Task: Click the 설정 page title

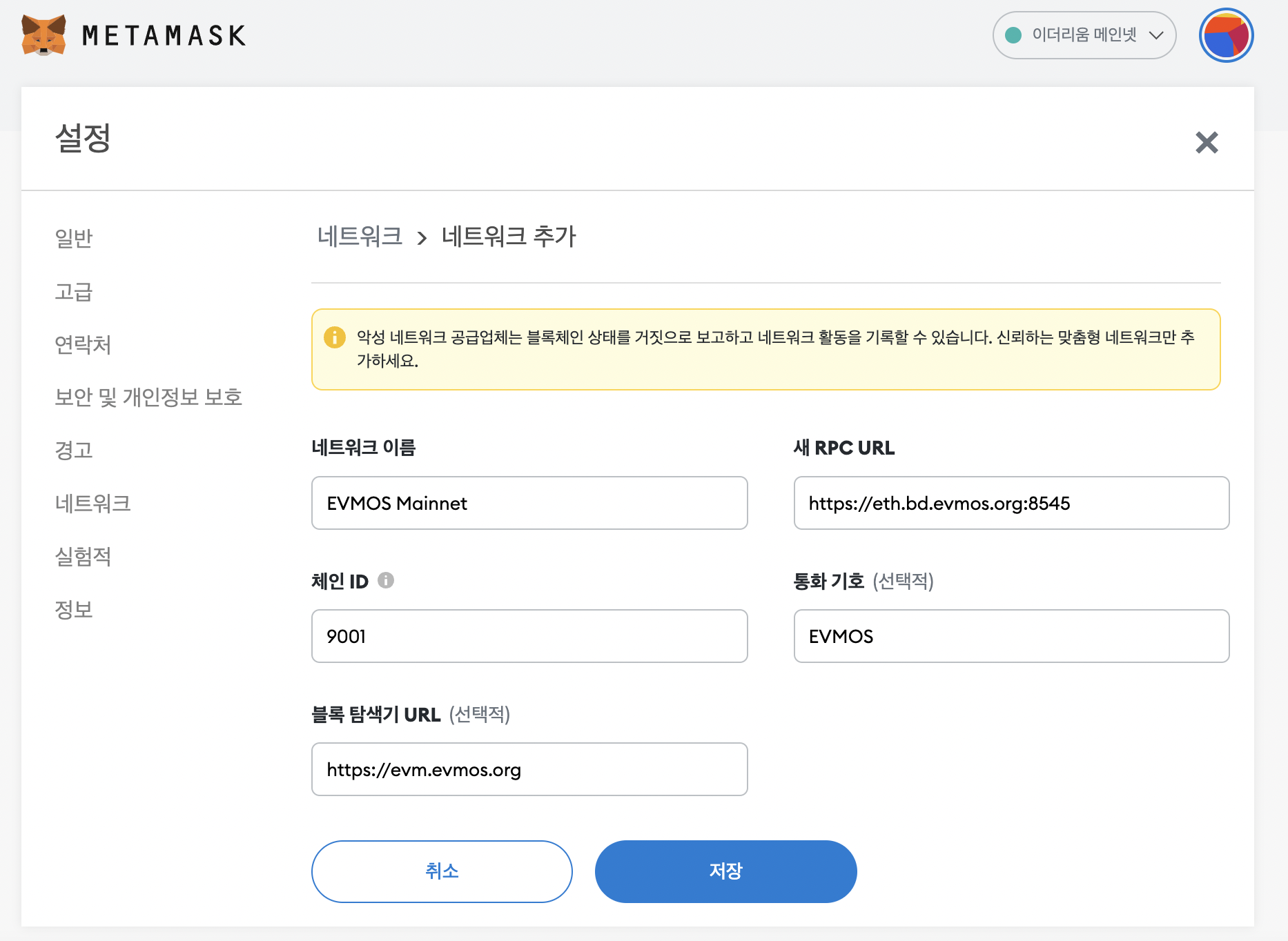Action: (x=83, y=138)
